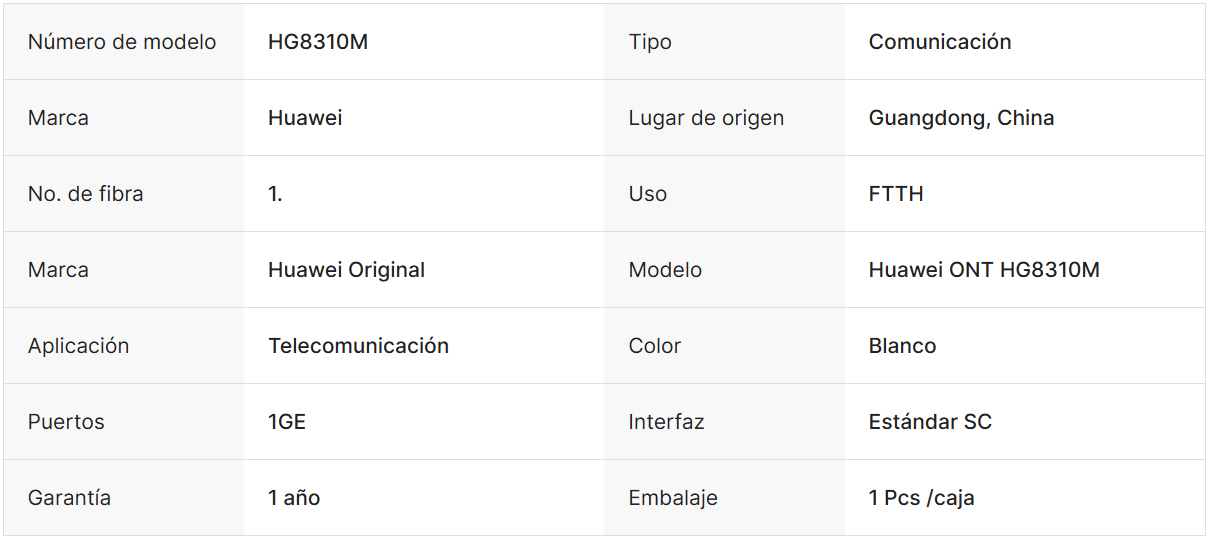Screen dimensions: 1210x541
Task: Click the 'Guangdong, China' origin value
Action: [961, 118]
